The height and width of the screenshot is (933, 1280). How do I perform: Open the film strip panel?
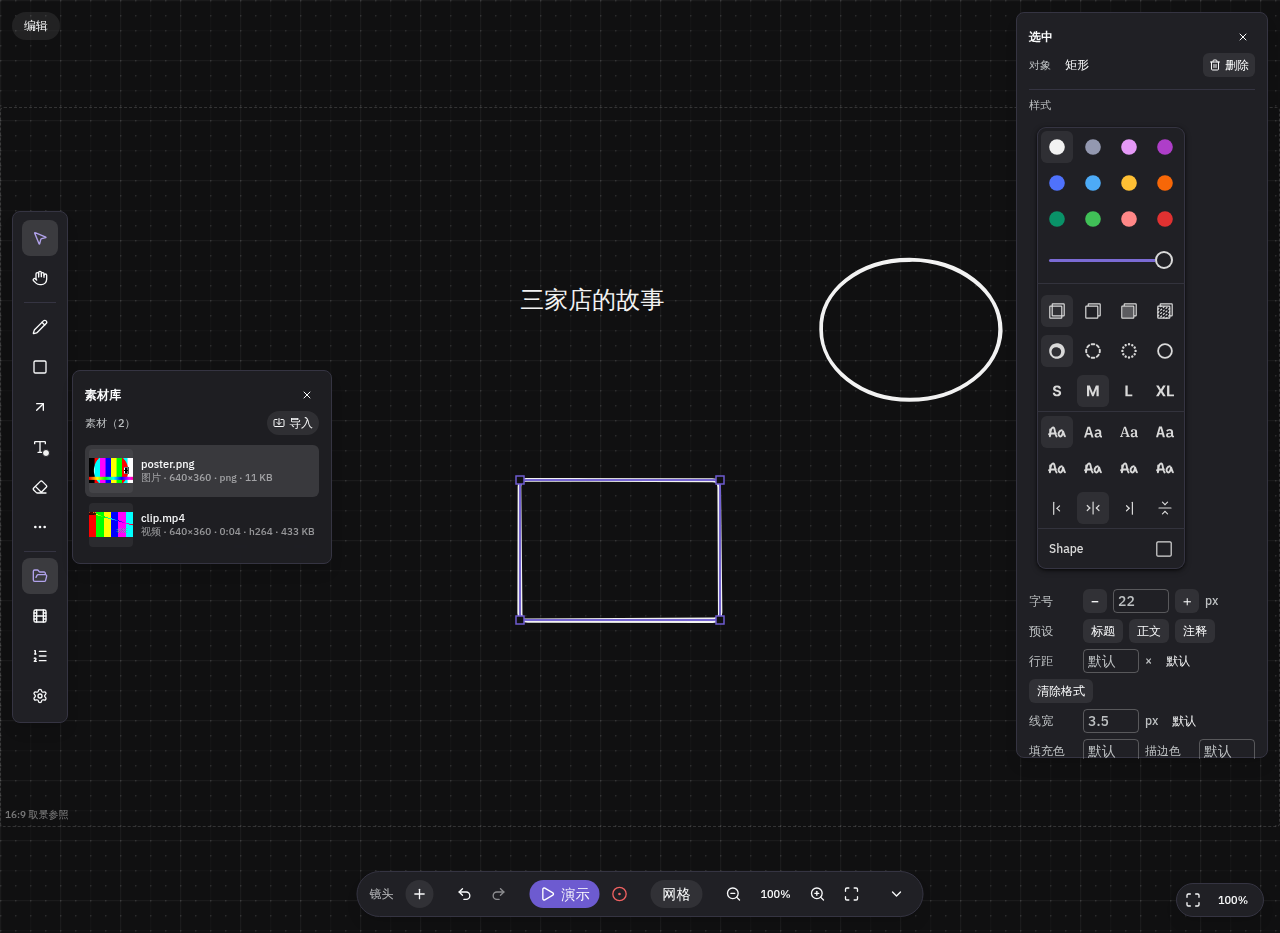(40, 616)
